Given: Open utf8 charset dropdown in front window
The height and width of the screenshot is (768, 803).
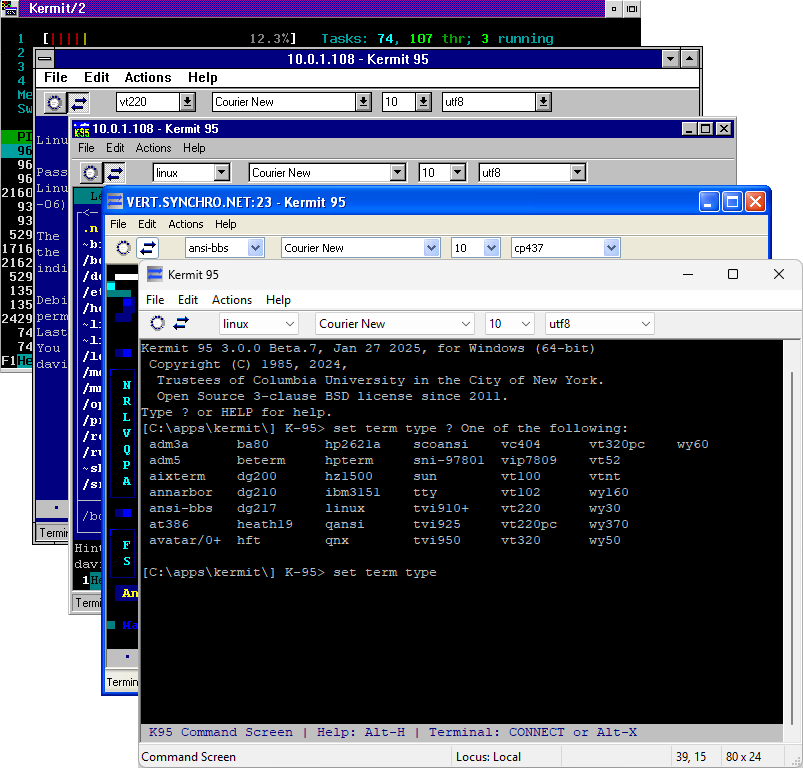Looking at the screenshot, I should tap(600, 324).
